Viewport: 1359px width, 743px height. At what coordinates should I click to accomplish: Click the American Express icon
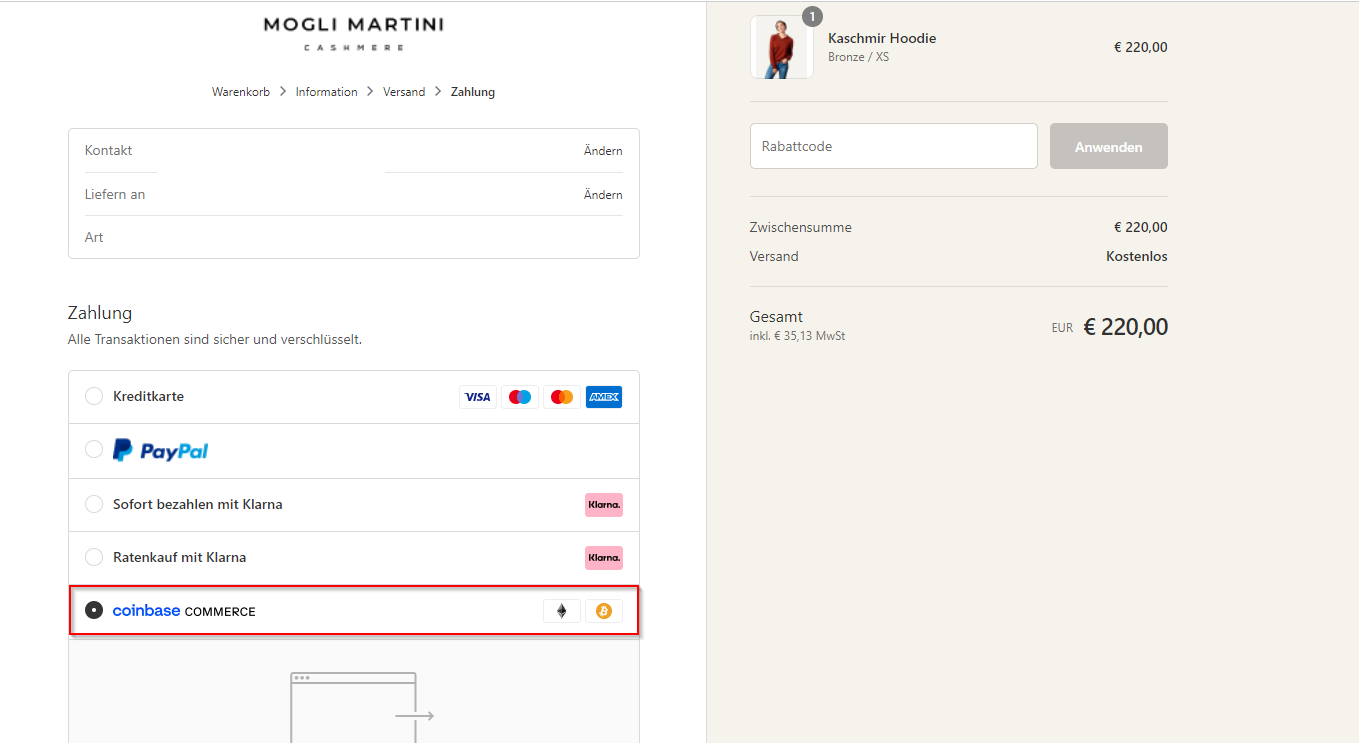coord(604,397)
